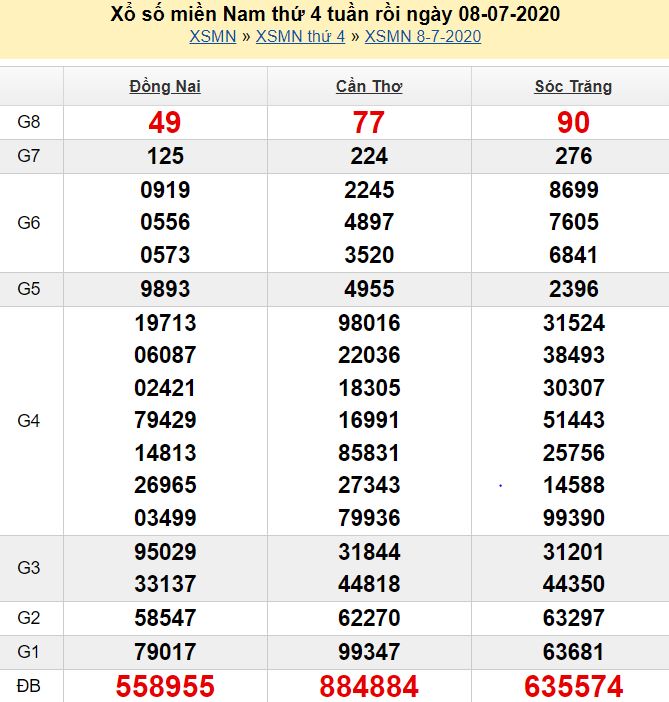Select G6 number 7605
The width and height of the screenshot is (669, 702).
574,222
